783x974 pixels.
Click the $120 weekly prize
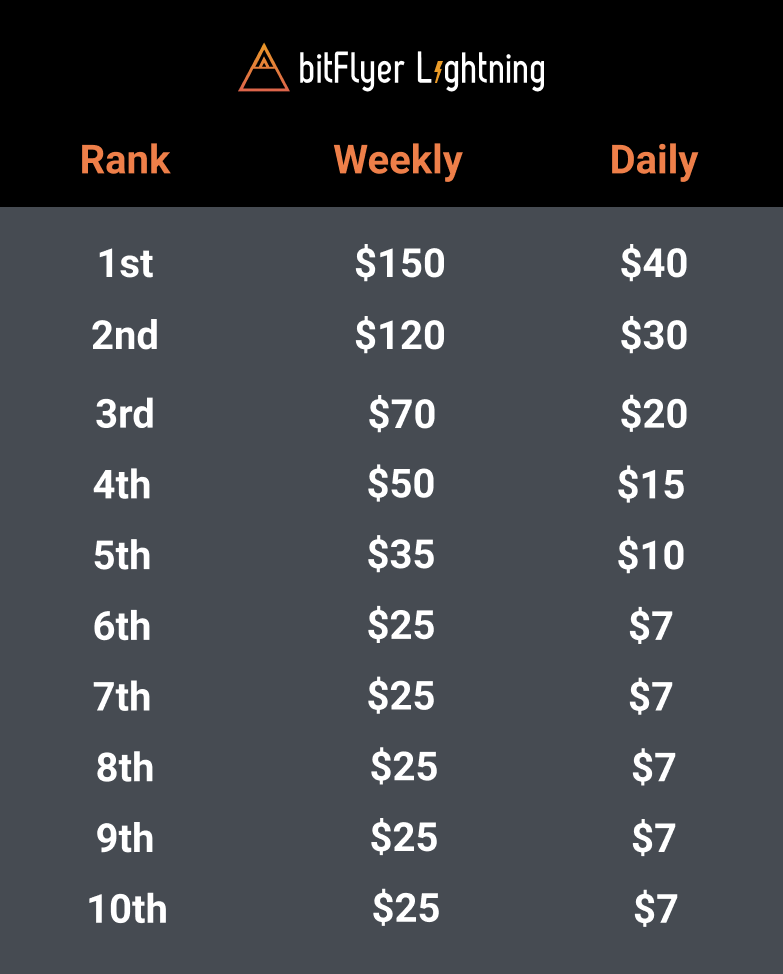coord(400,335)
